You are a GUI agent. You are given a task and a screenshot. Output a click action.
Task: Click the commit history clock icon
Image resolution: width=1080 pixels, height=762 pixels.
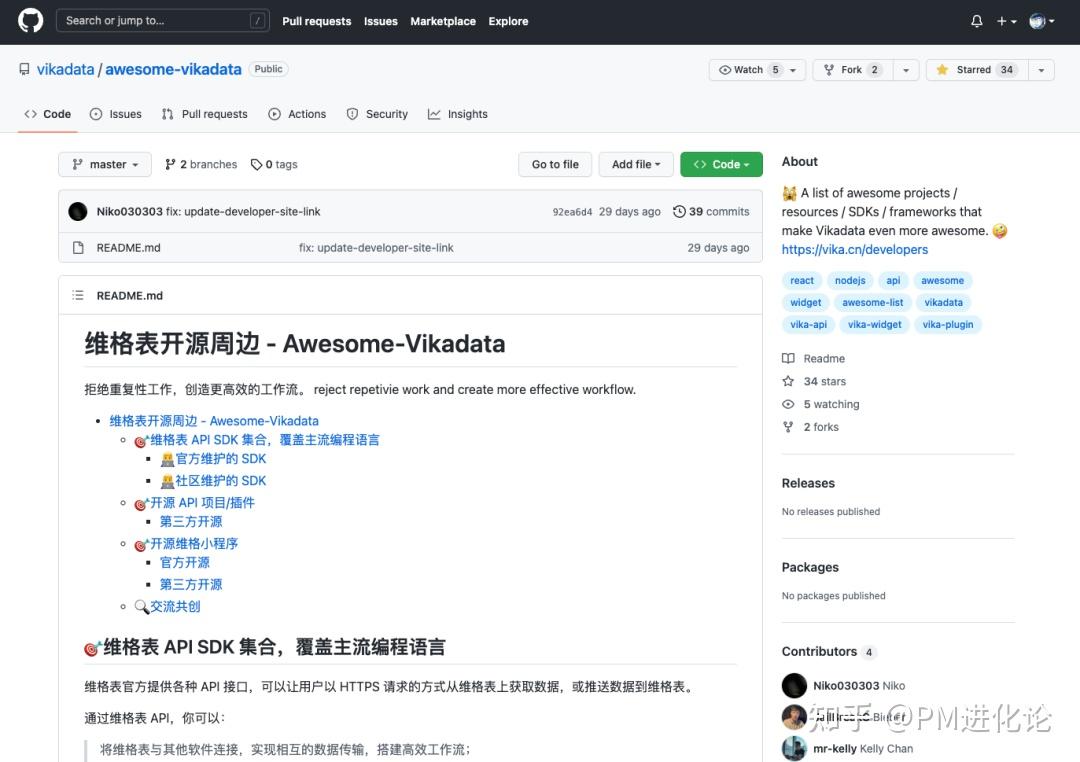pos(680,211)
